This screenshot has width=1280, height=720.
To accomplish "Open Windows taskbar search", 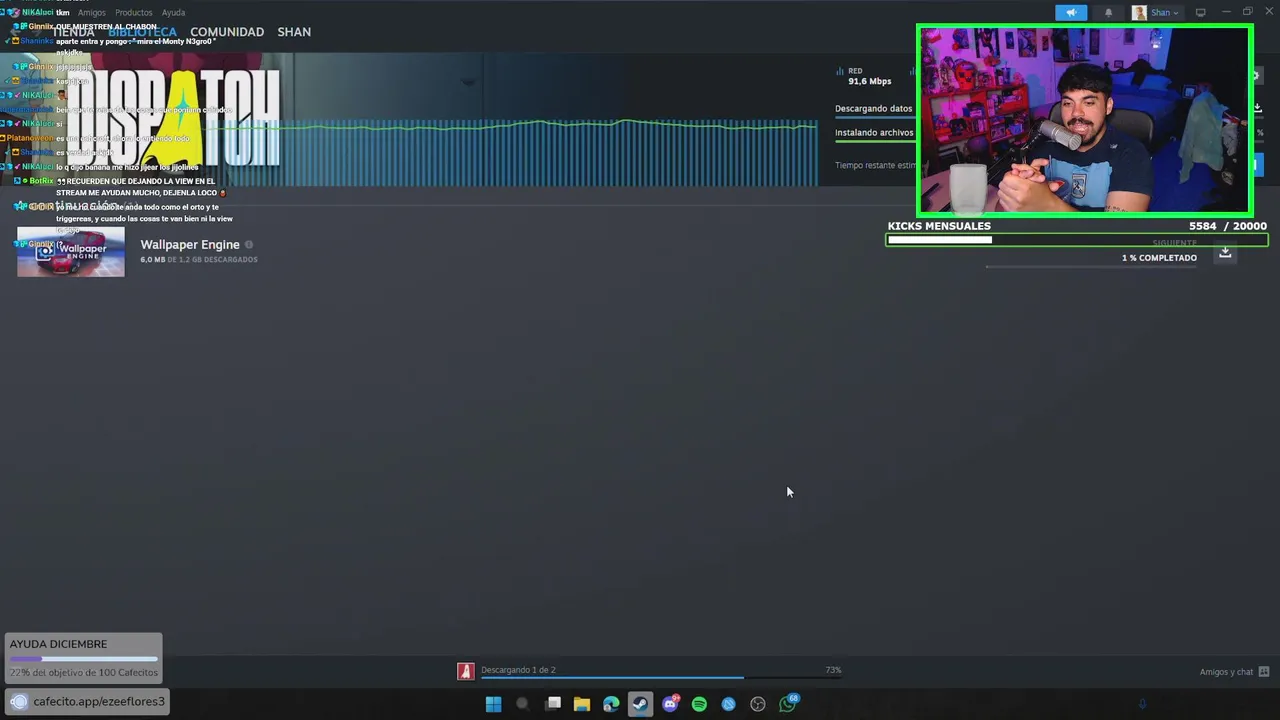I will click(522, 704).
